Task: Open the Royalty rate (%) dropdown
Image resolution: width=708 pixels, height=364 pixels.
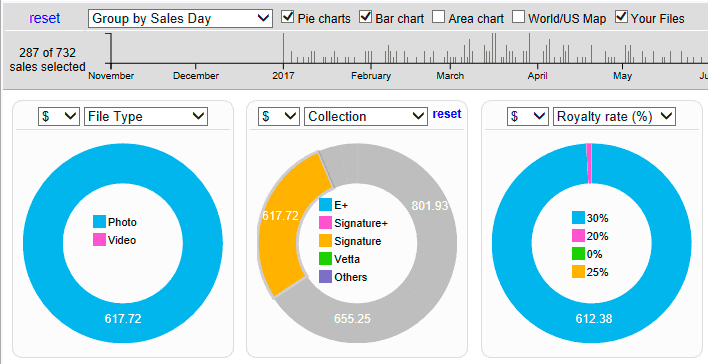Action: (614, 117)
